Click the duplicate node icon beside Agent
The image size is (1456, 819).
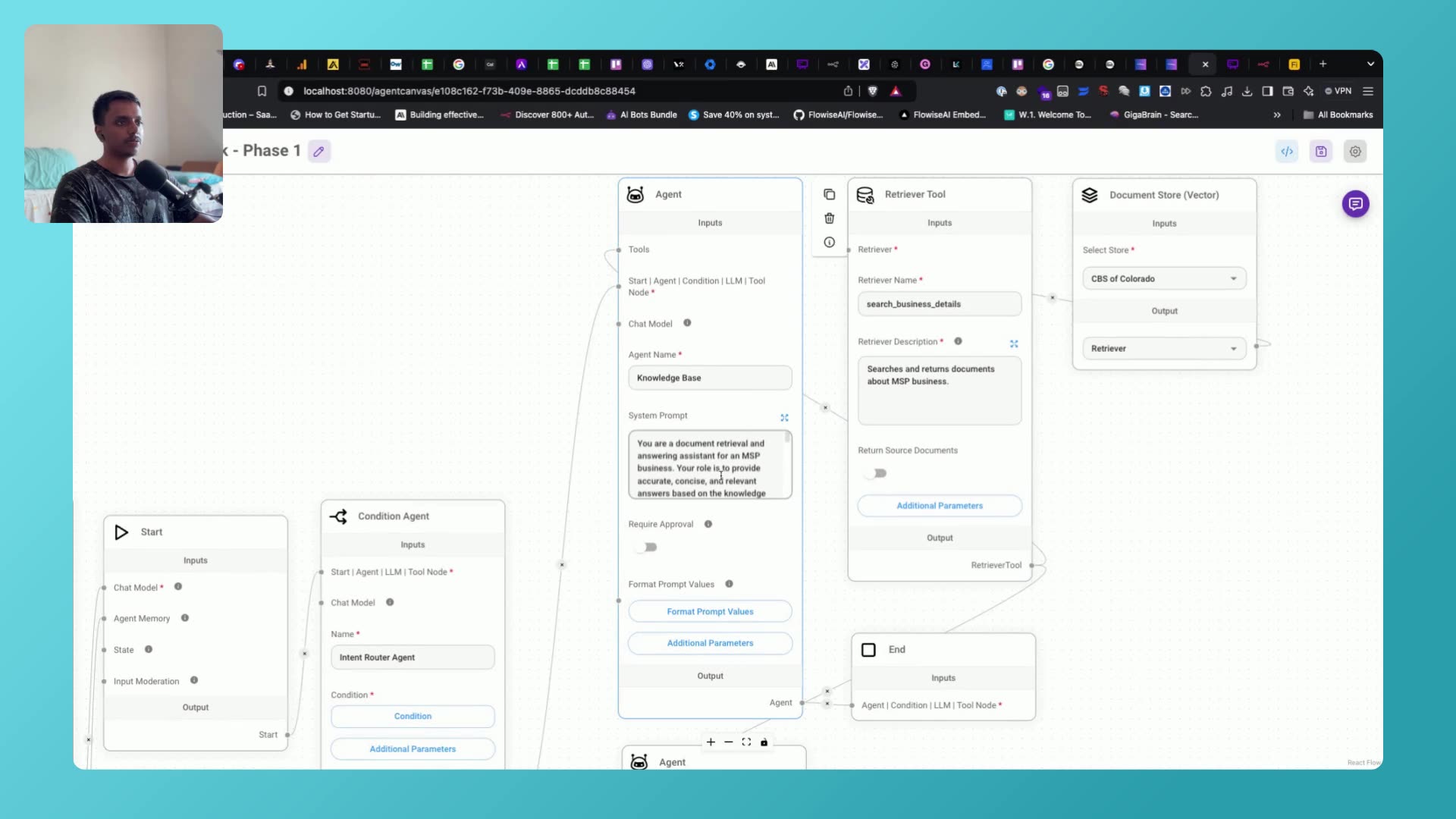[829, 195]
